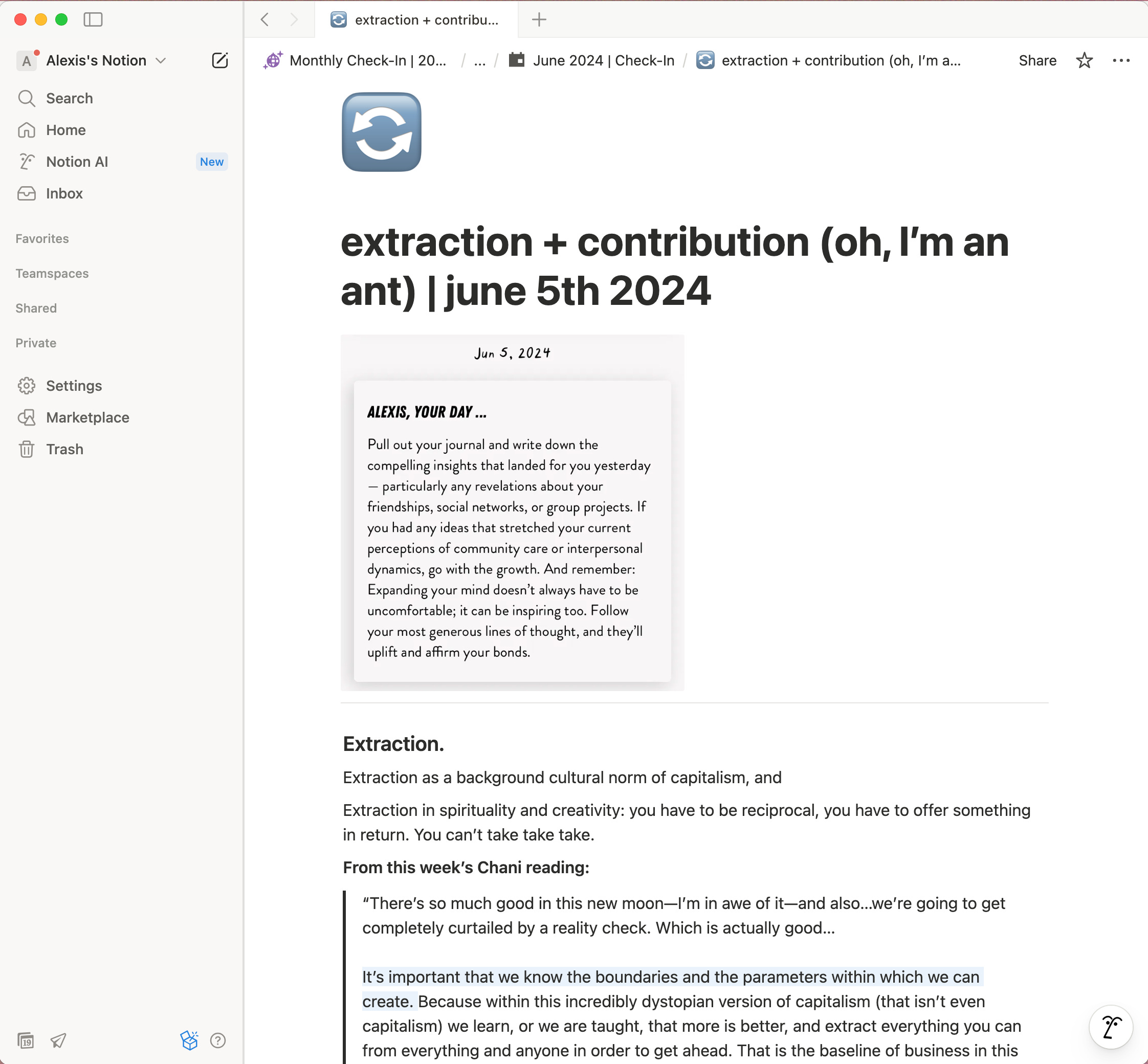Click the horoscope screenshot image

click(x=512, y=513)
